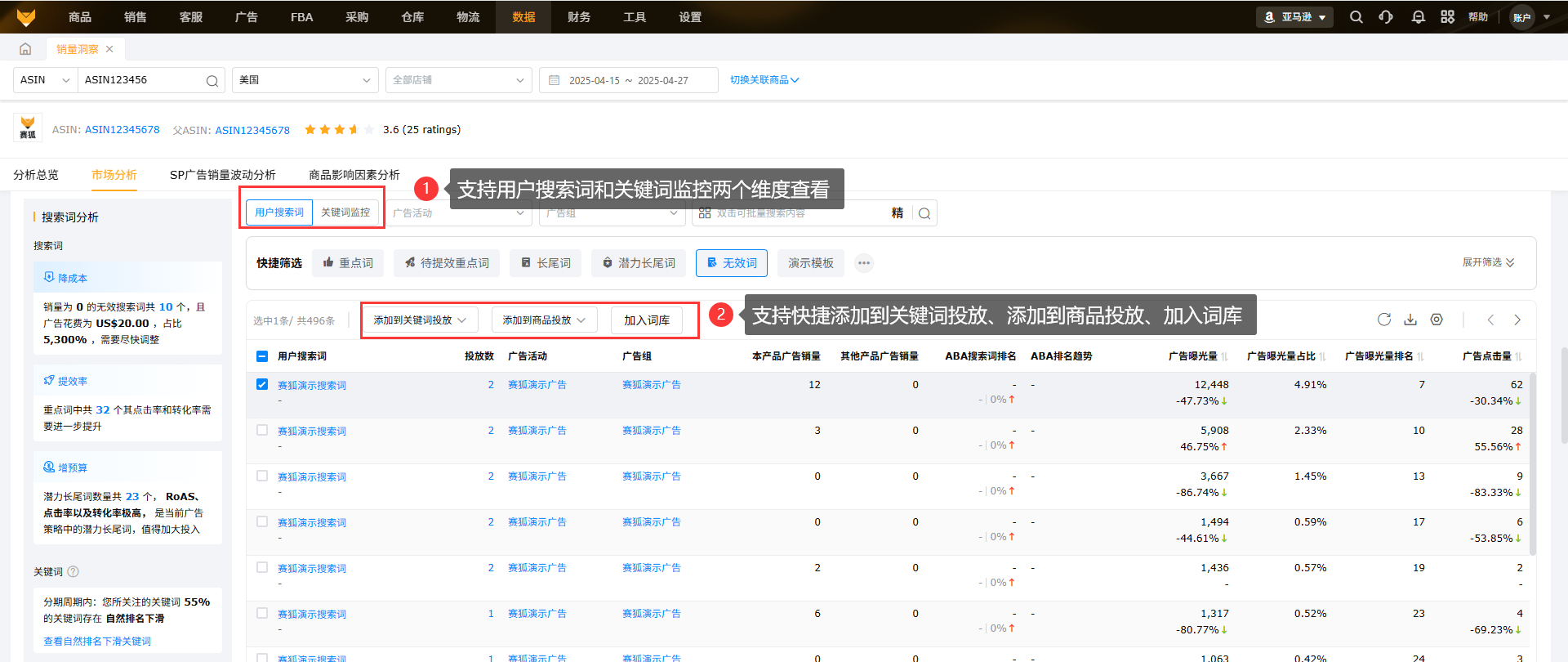
Task: Toggle the select-all checkbox in table header
Action: (x=262, y=356)
